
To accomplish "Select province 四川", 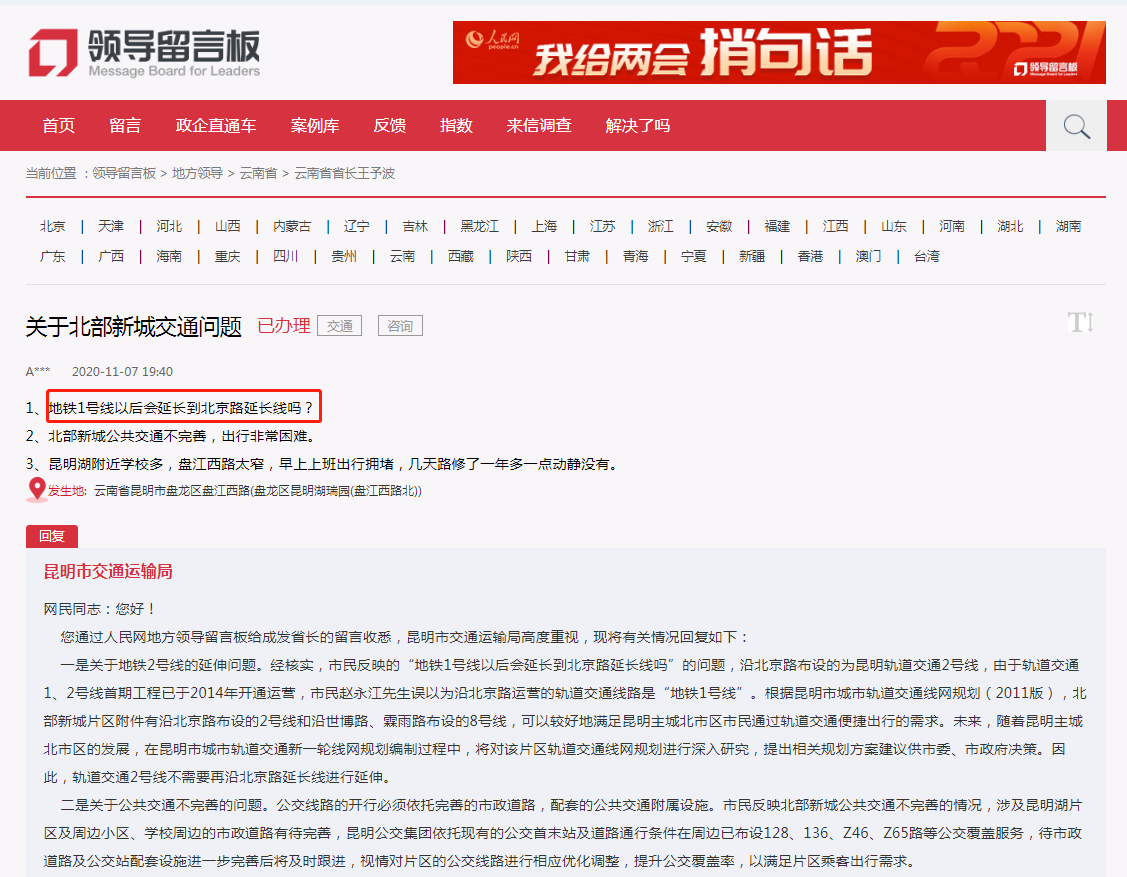I will point(285,257).
